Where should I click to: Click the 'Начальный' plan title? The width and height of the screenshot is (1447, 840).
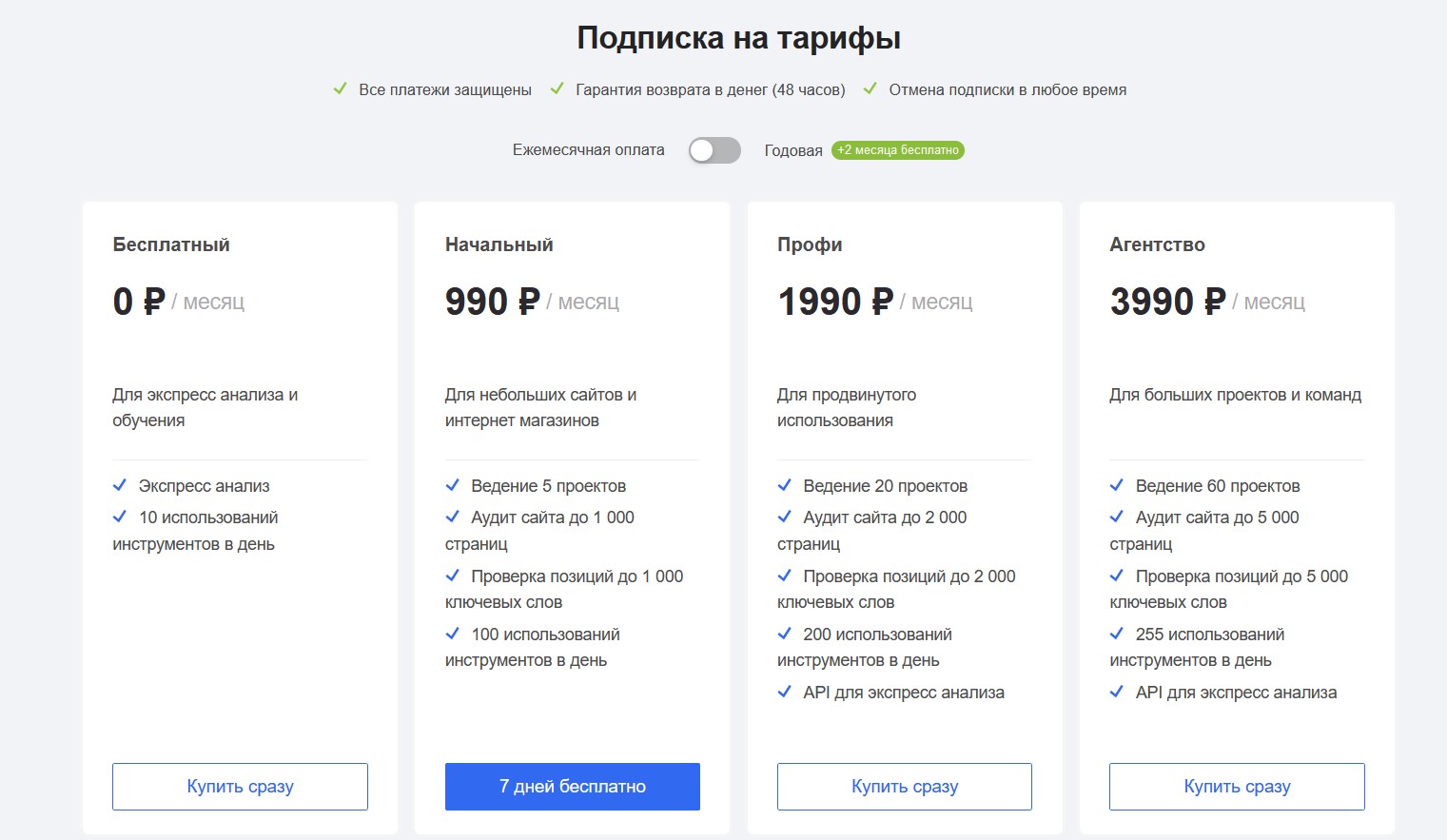(x=499, y=244)
